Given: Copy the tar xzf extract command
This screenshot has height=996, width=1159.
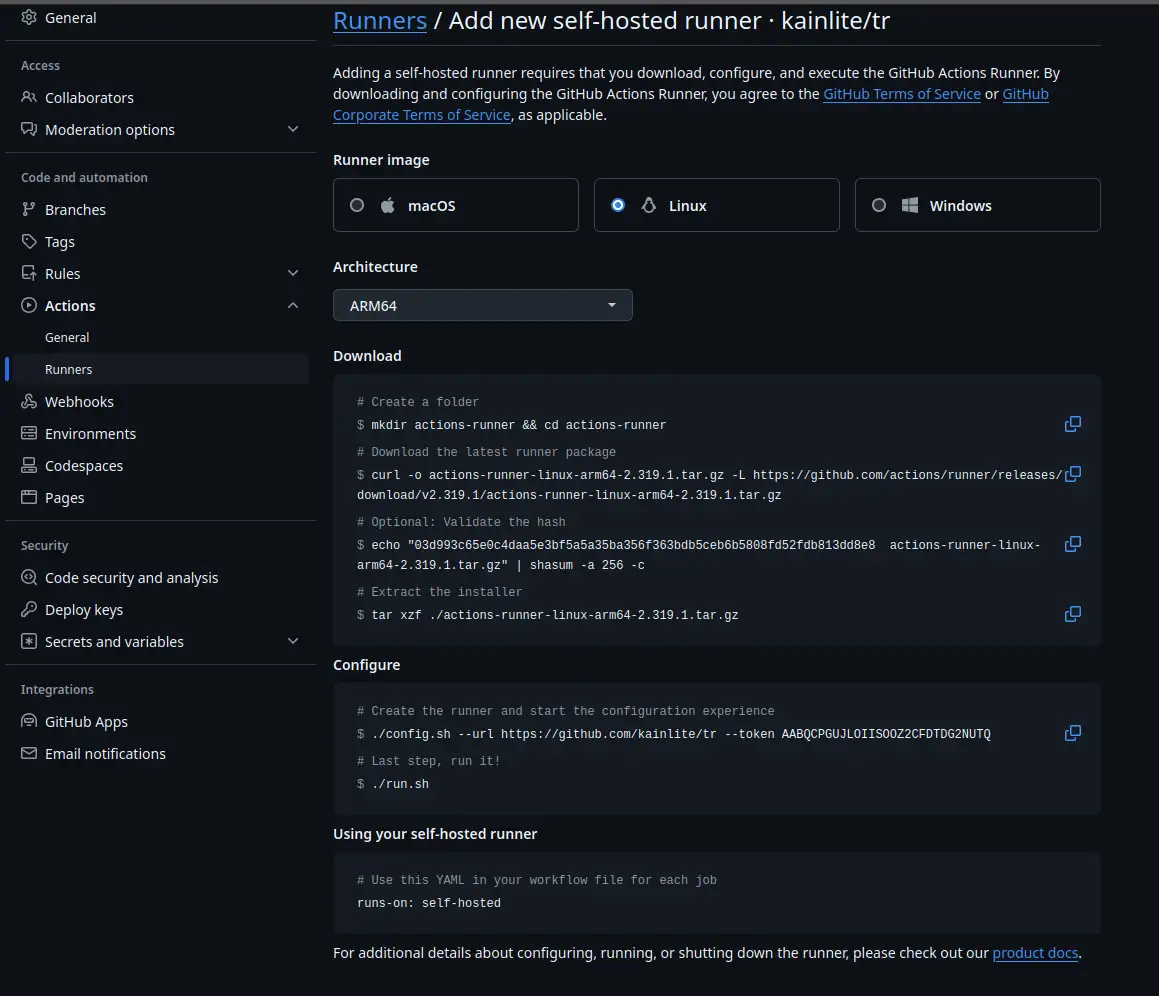Looking at the screenshot, I should 1073,614.
